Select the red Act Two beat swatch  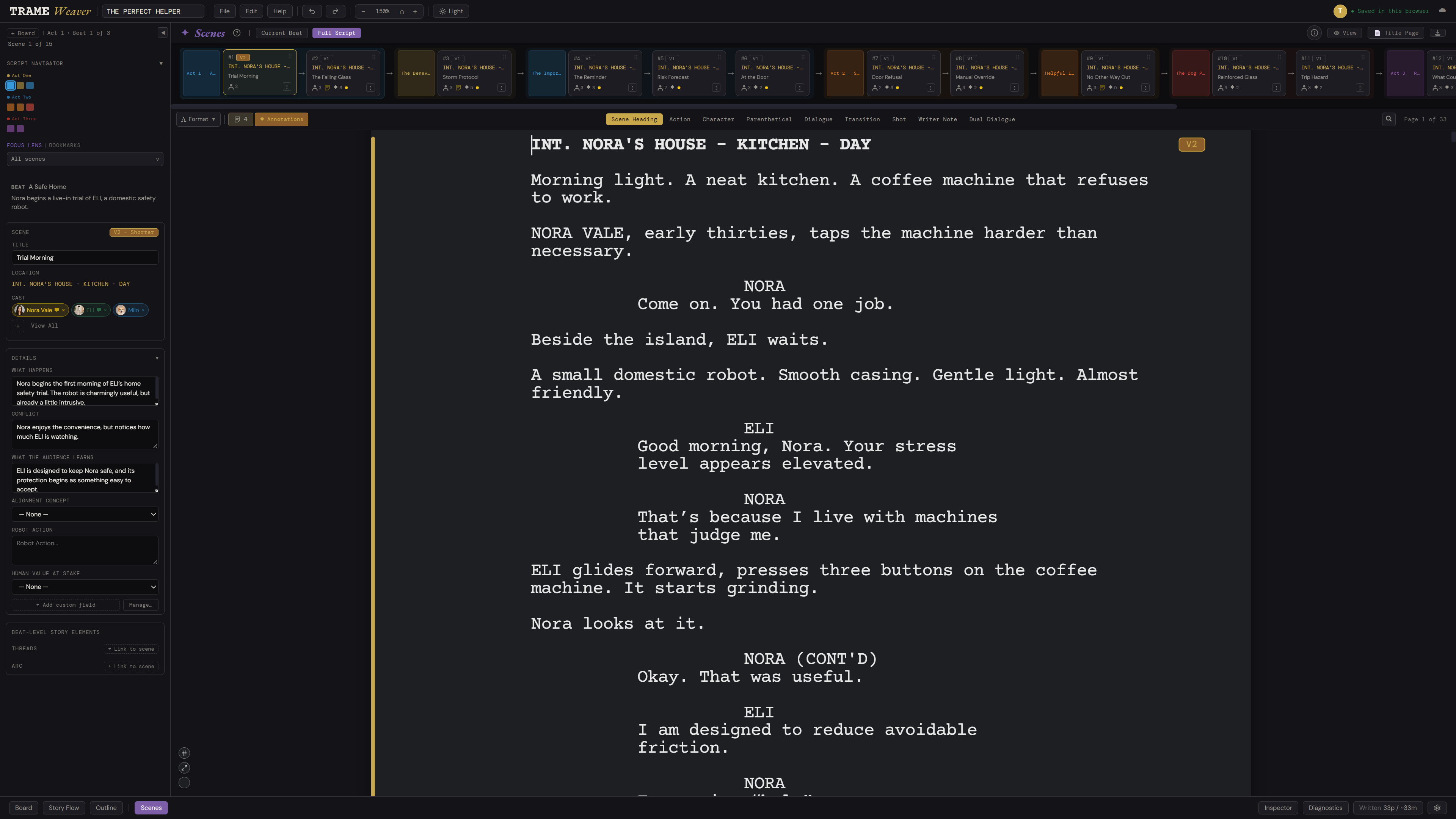30,107
